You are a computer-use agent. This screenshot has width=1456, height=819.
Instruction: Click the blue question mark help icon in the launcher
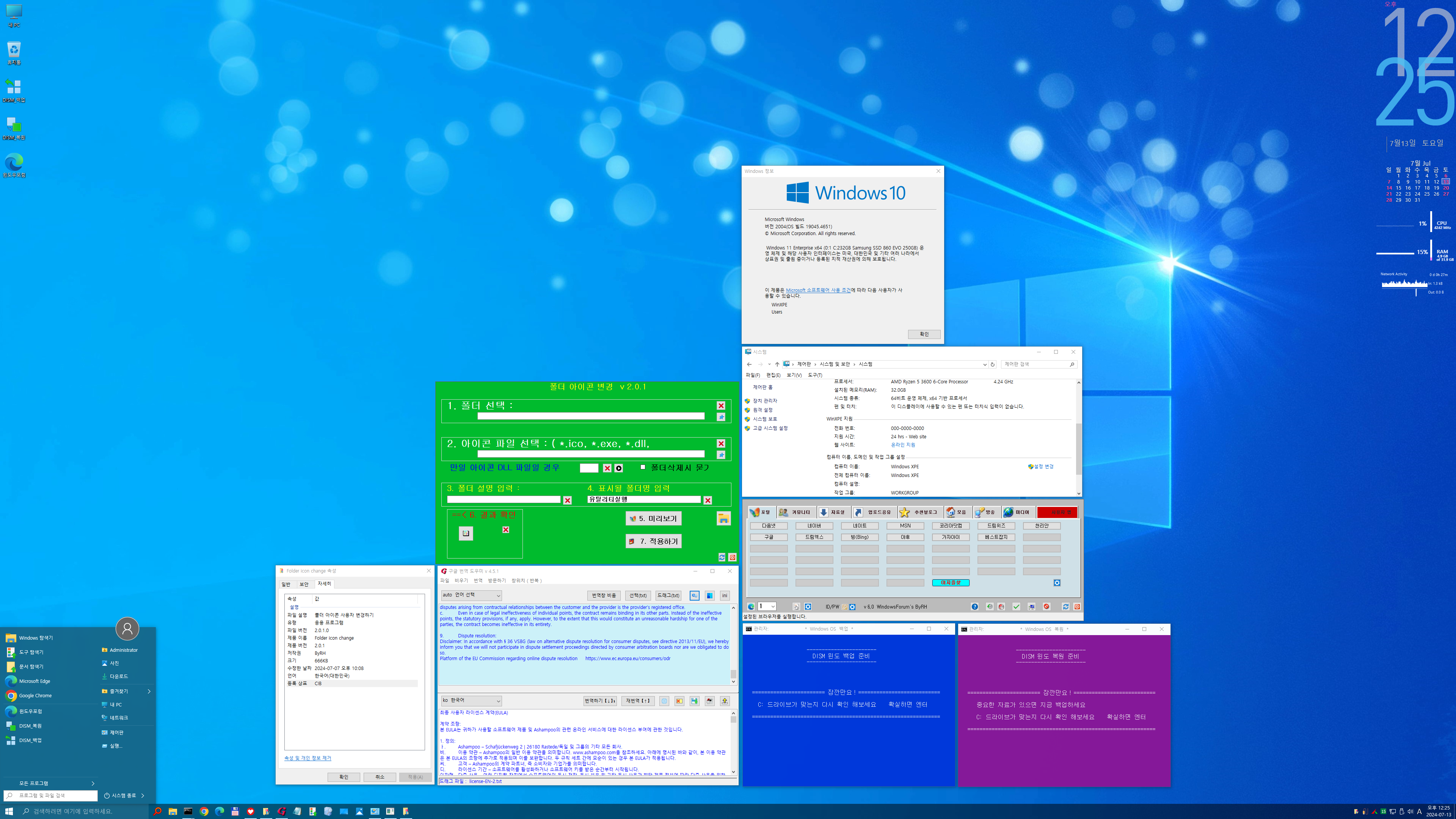click(974, 607)
